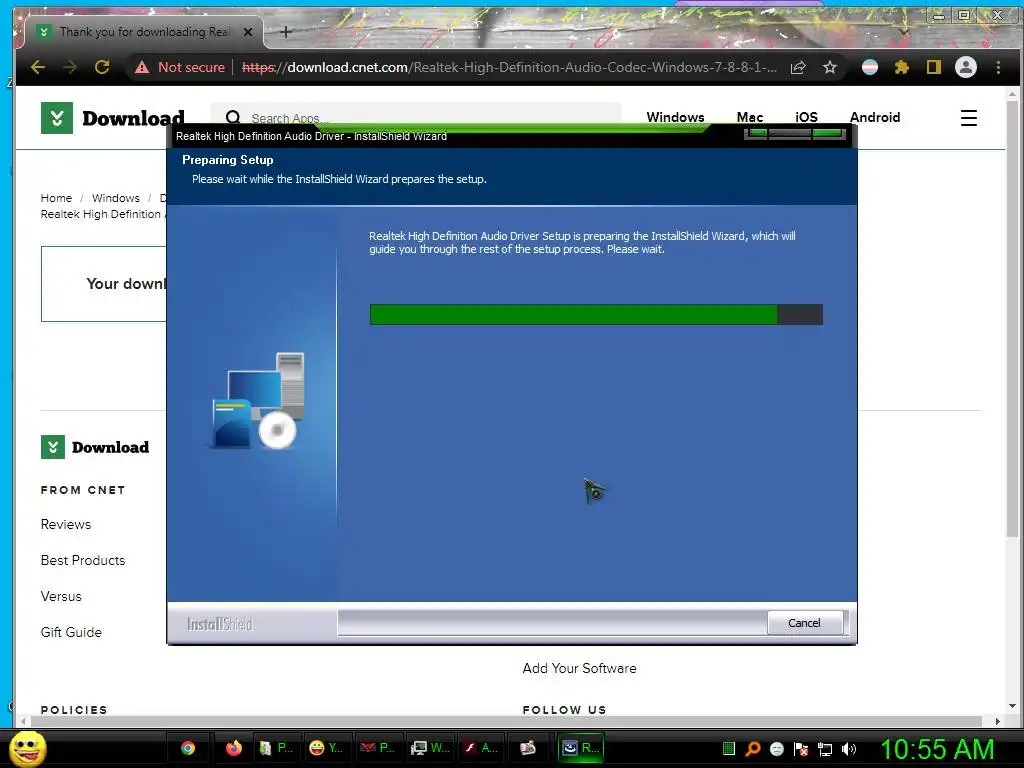Click the green Download logo in header
Screen dimensions: 1024x768
pos(113,118)
